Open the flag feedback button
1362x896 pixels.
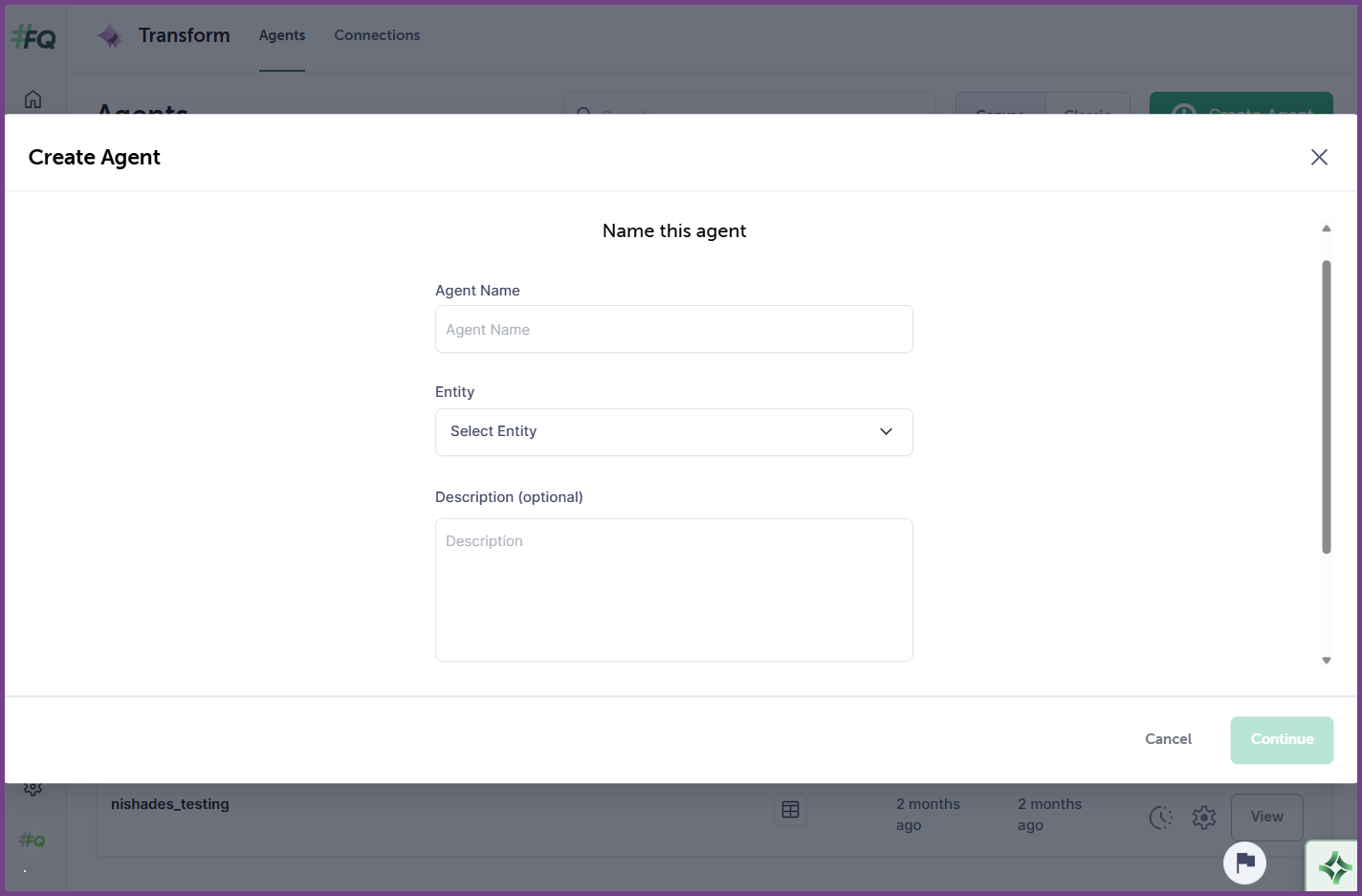[x=1244, y=863]
